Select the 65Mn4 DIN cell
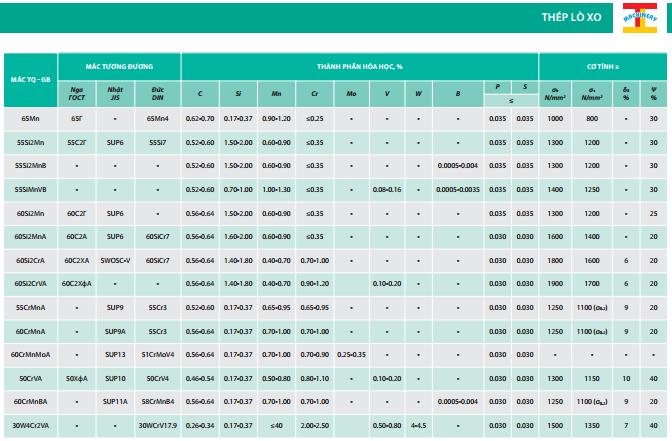672x441 pixels. 158,119
